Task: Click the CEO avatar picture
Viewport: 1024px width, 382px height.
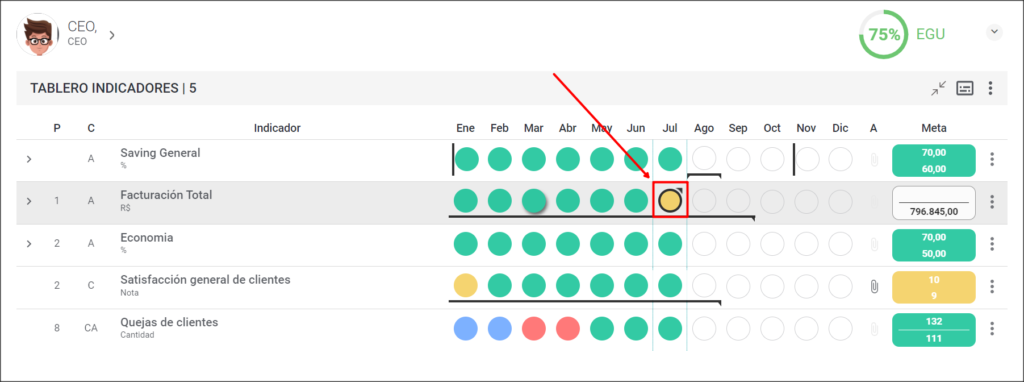Action: click(x=38, y=35)
